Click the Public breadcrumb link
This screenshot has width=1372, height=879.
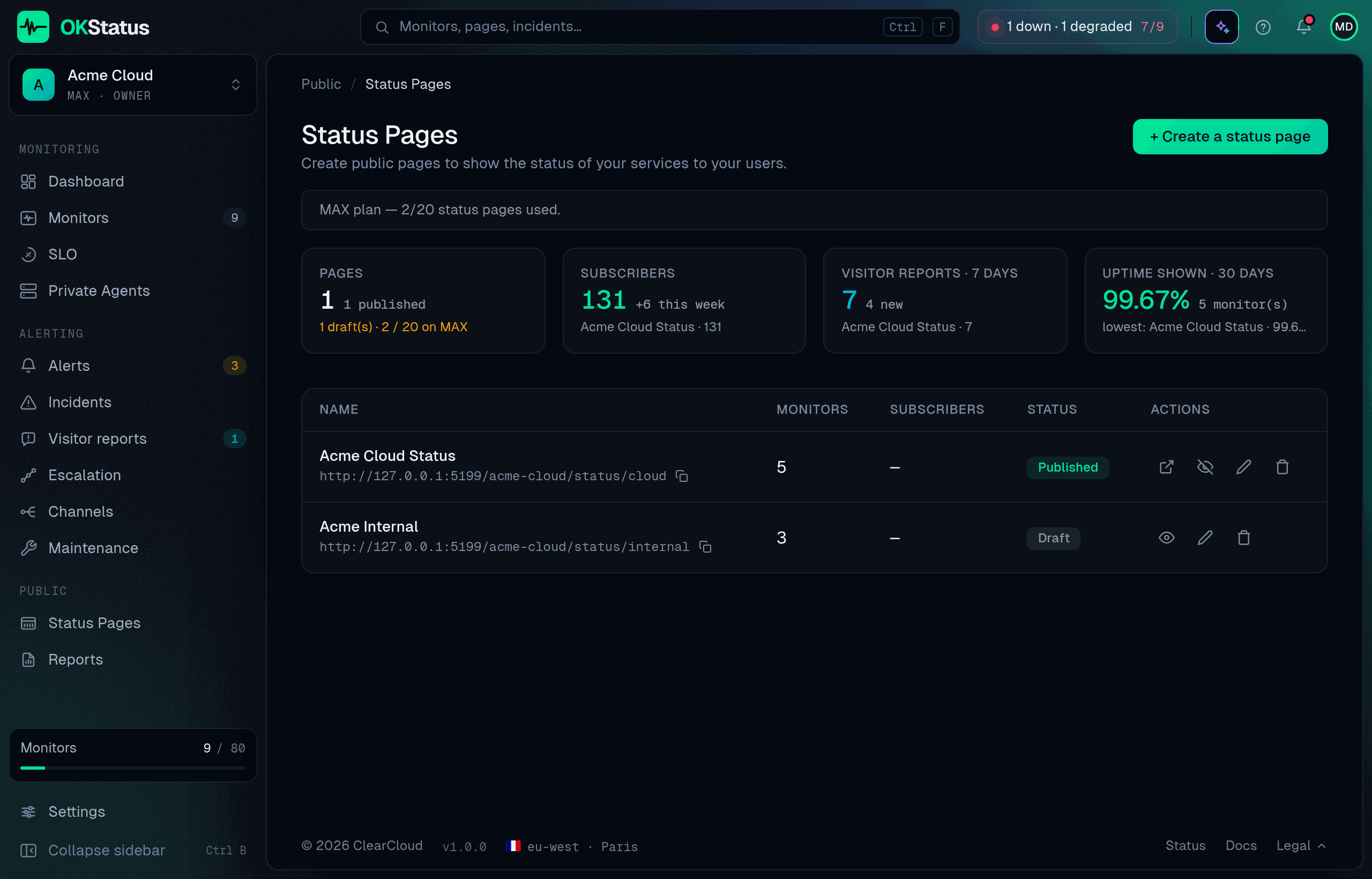click(x=320, y=85)
